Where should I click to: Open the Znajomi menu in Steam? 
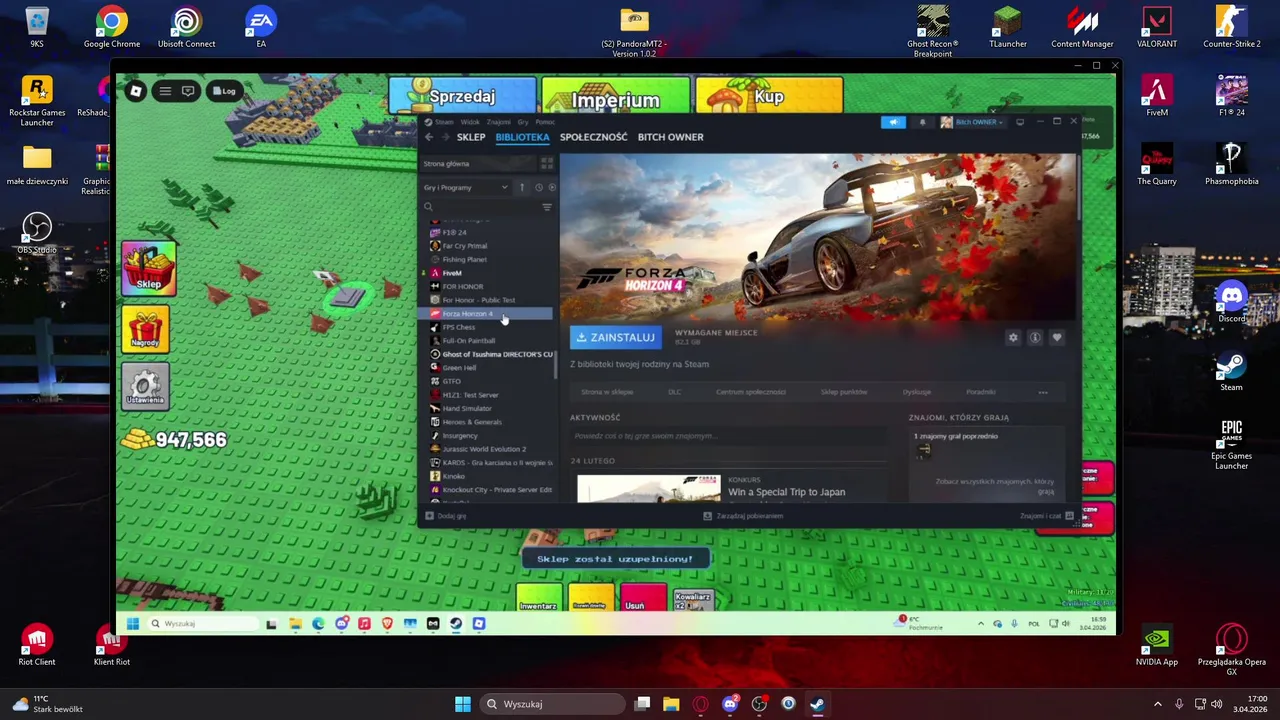pyautogui.click(x=498, y=122)
